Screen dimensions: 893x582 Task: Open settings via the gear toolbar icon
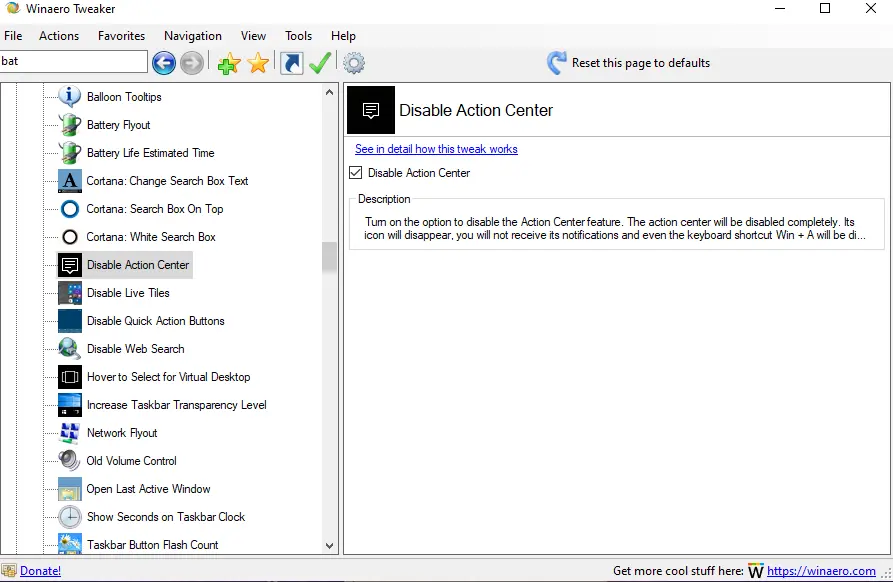tap(354, 63)
